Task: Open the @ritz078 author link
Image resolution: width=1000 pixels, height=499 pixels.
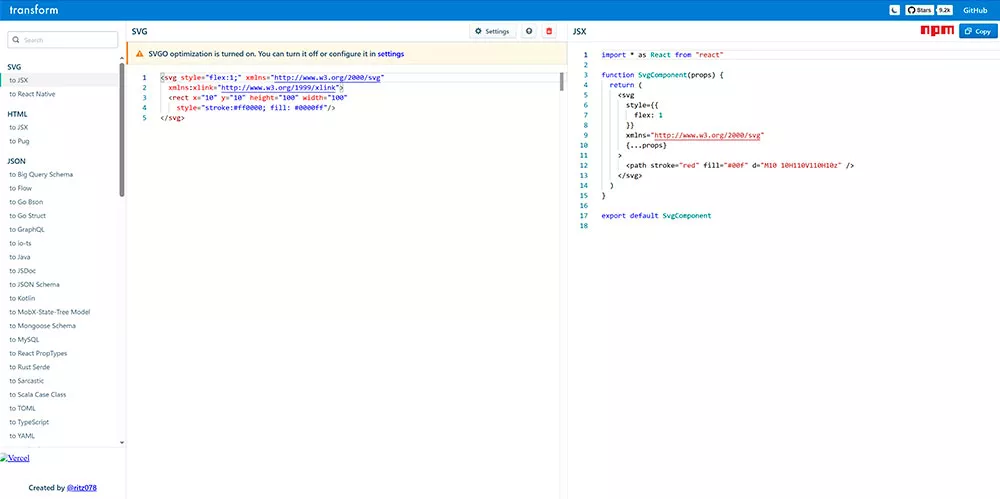Action: tap(82, 488)
